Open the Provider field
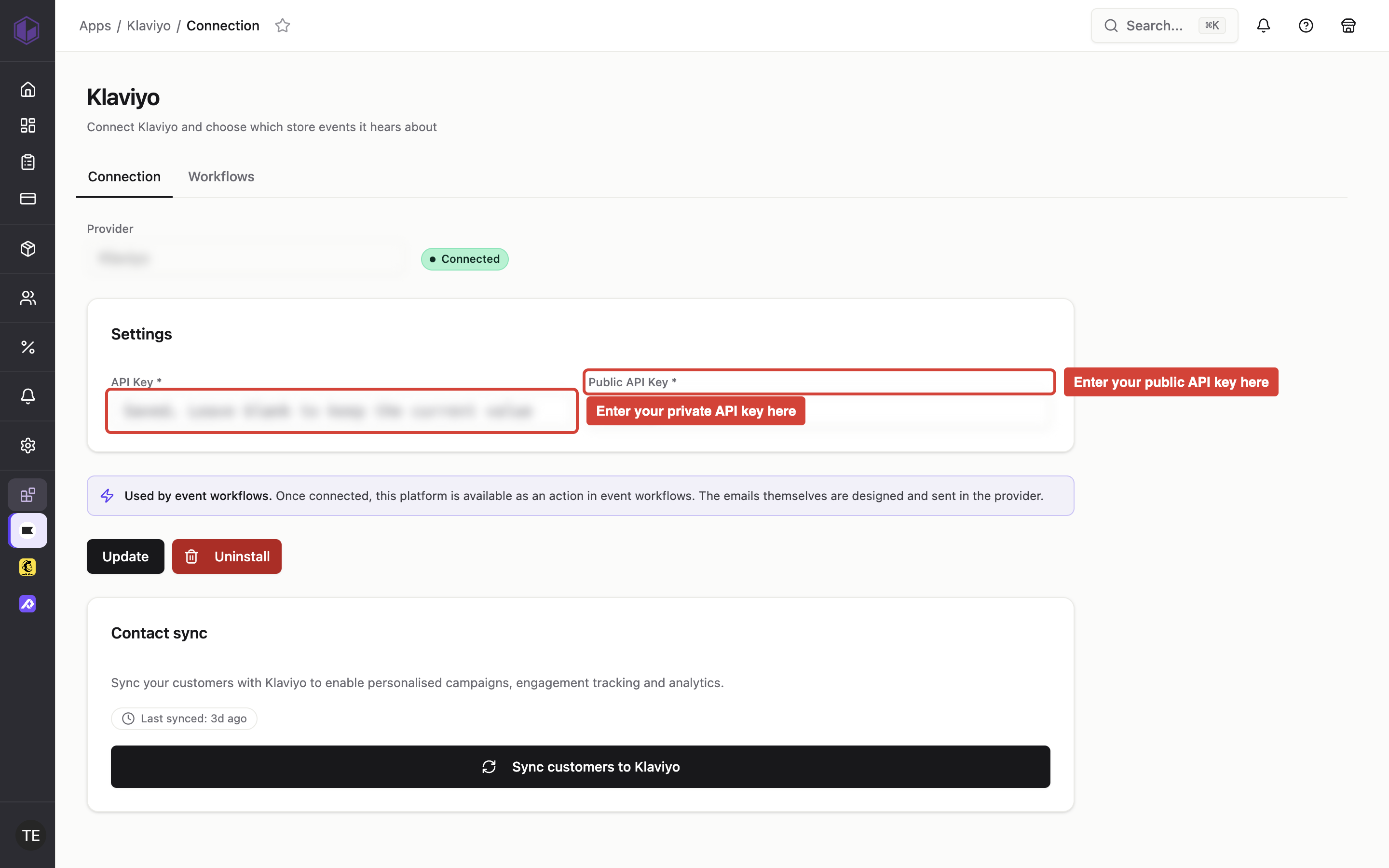Screen dimensions: 1389x868 [248, 258]
